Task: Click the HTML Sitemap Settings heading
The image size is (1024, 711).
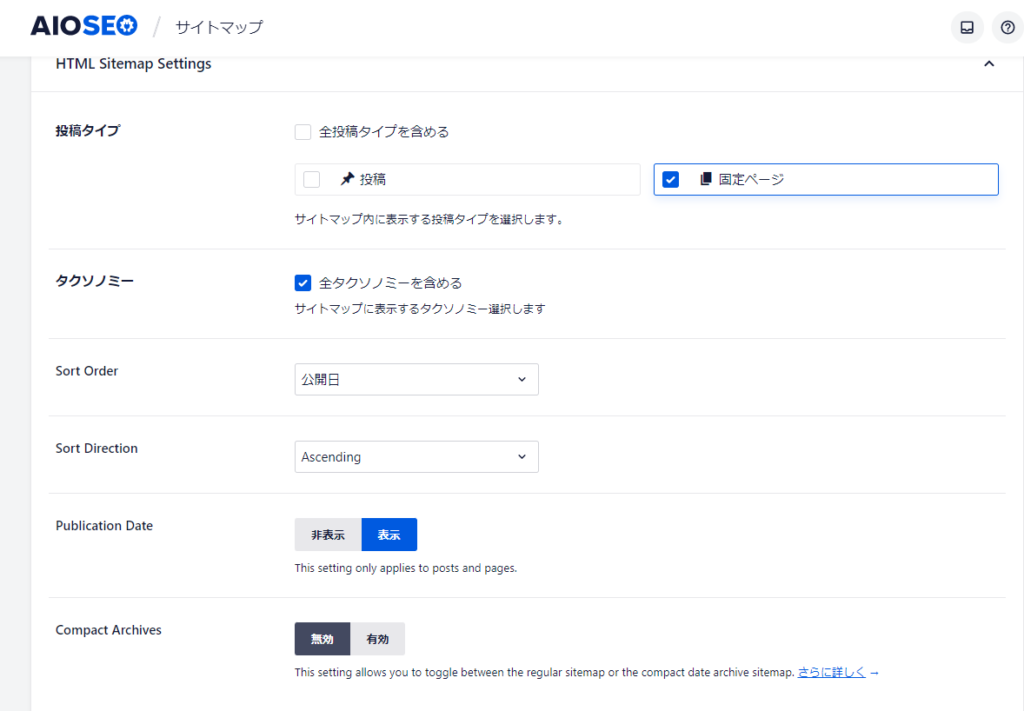Action: (x=133, y=64)
